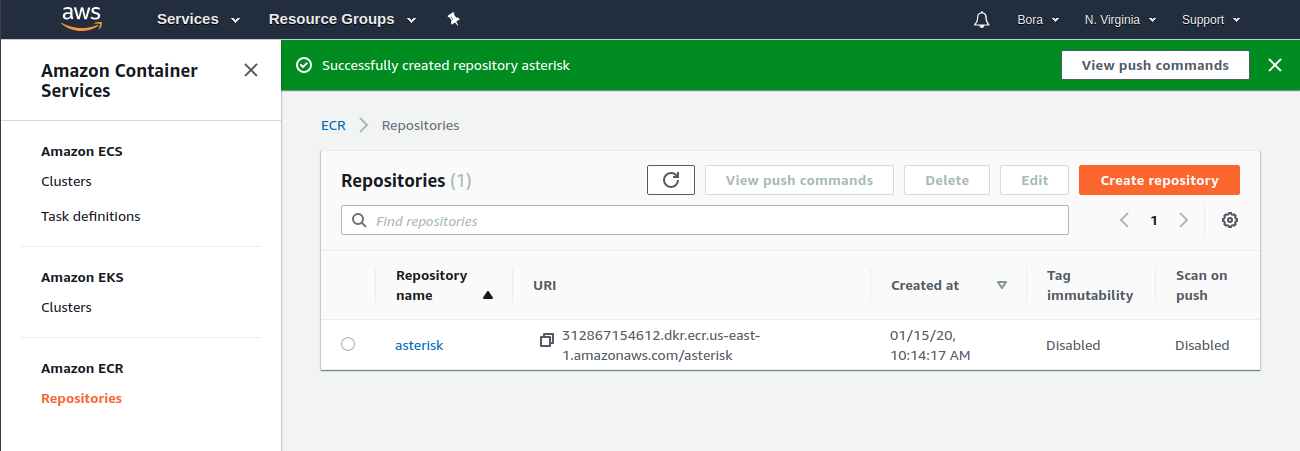Open the notifications bell icon
The image size is (1300, 451).
(981, 19)
